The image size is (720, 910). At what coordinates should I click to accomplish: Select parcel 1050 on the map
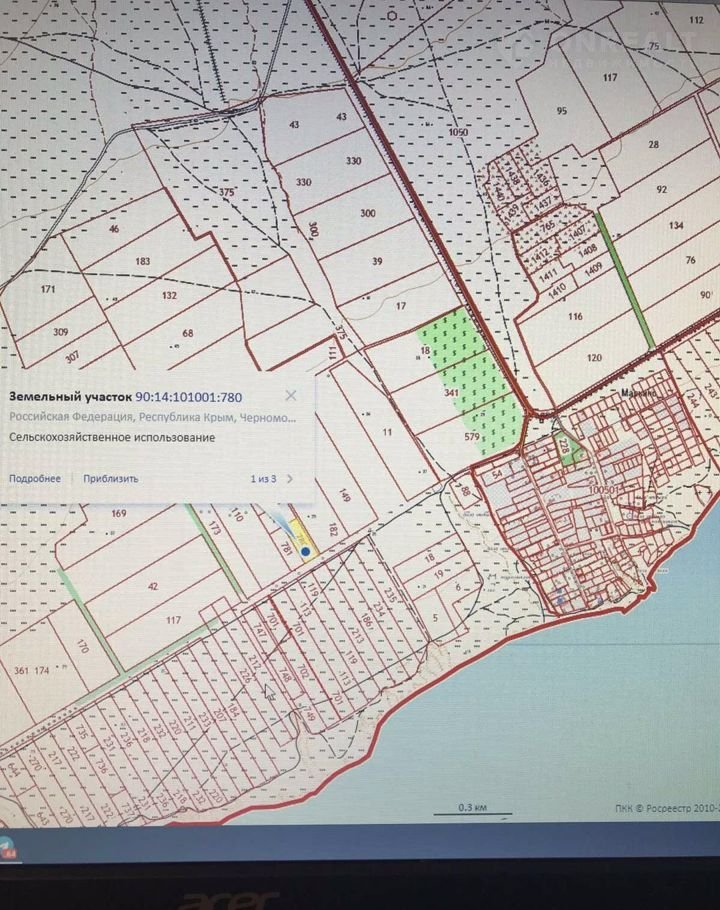458,132
